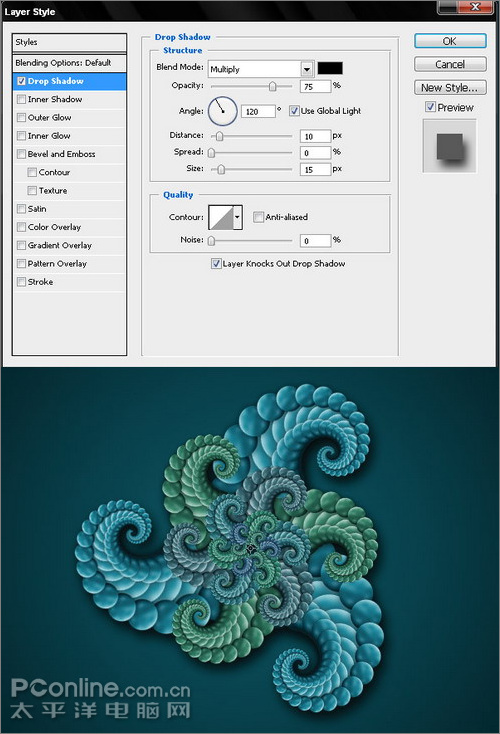Open the Contour picker dropdown arrow
Viewport: 500px width, 734px height.
point(237,217)
